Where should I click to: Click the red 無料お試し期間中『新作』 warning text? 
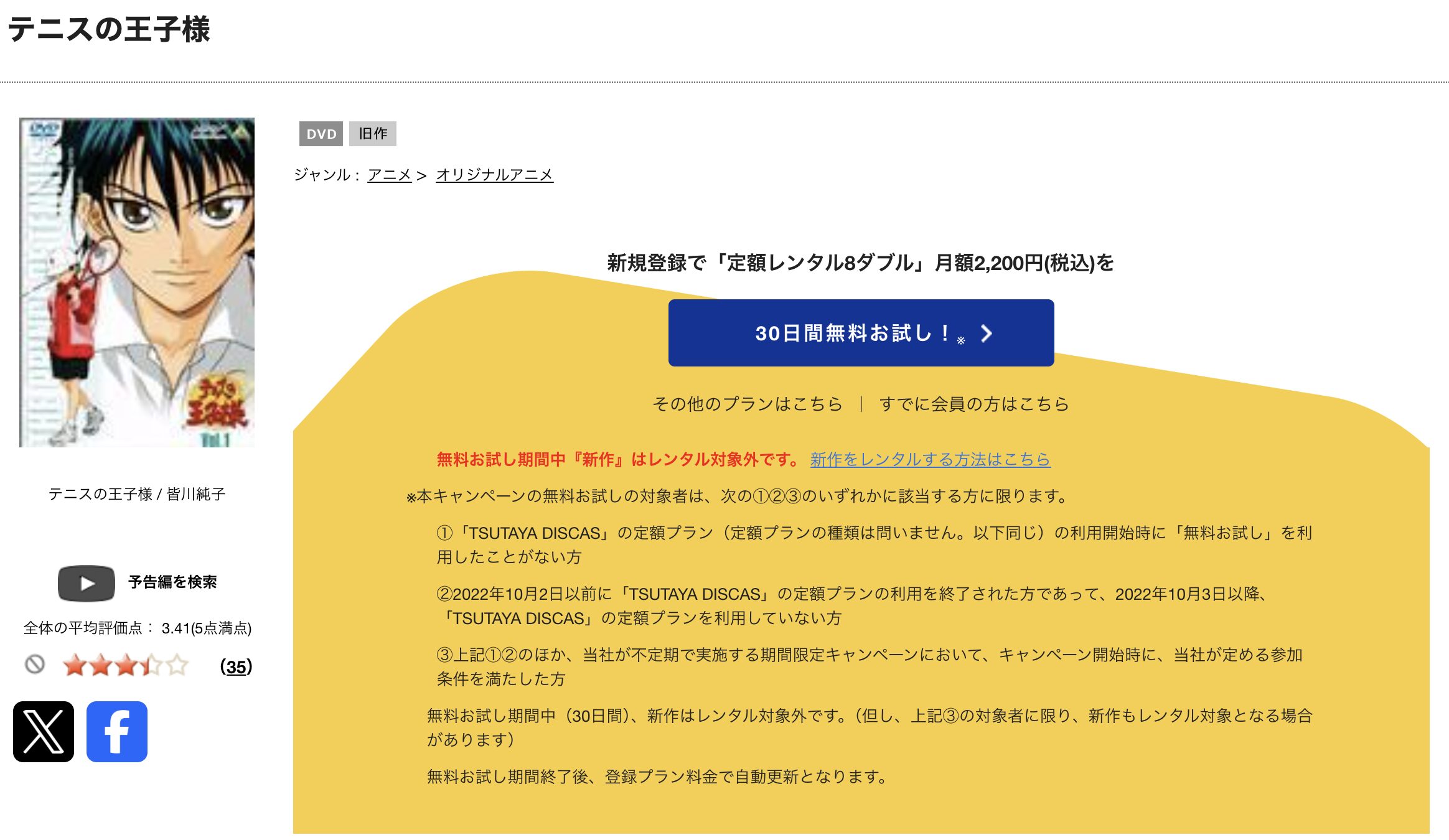619,459
